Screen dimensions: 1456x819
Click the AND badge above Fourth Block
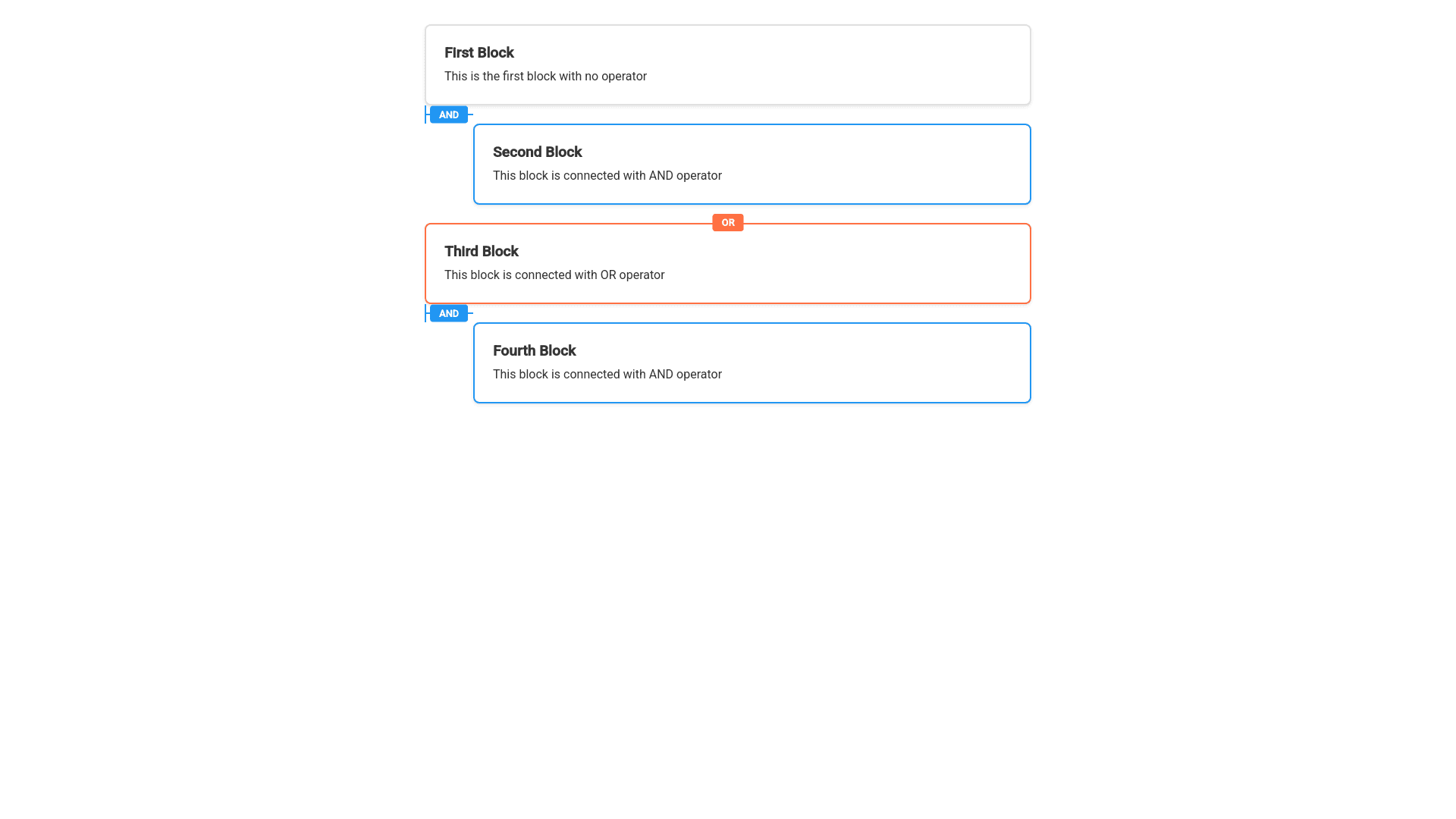click(448, 313)
